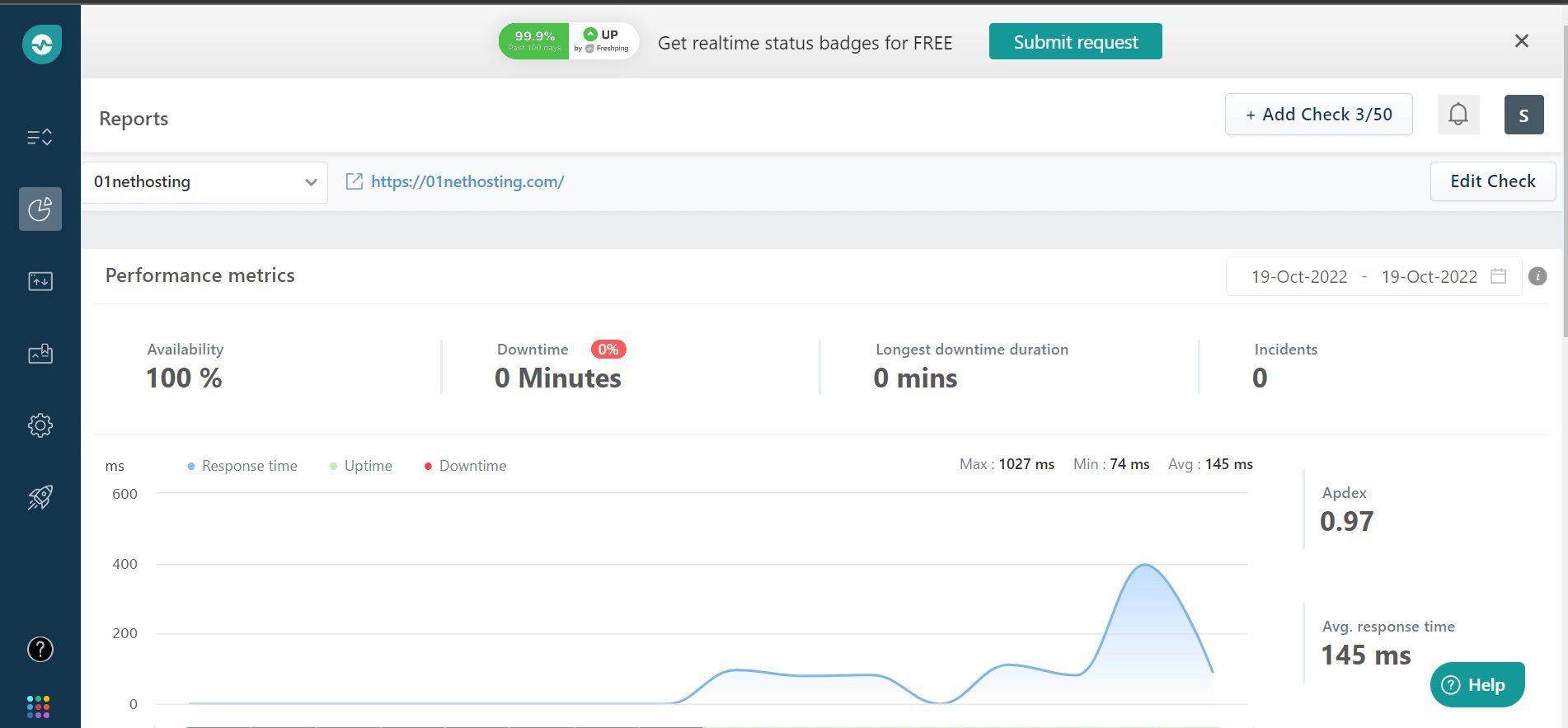Click the Longest downtime duration 0 mins value
Viewport: 1568px width, 728px height.
coord(915,378)
